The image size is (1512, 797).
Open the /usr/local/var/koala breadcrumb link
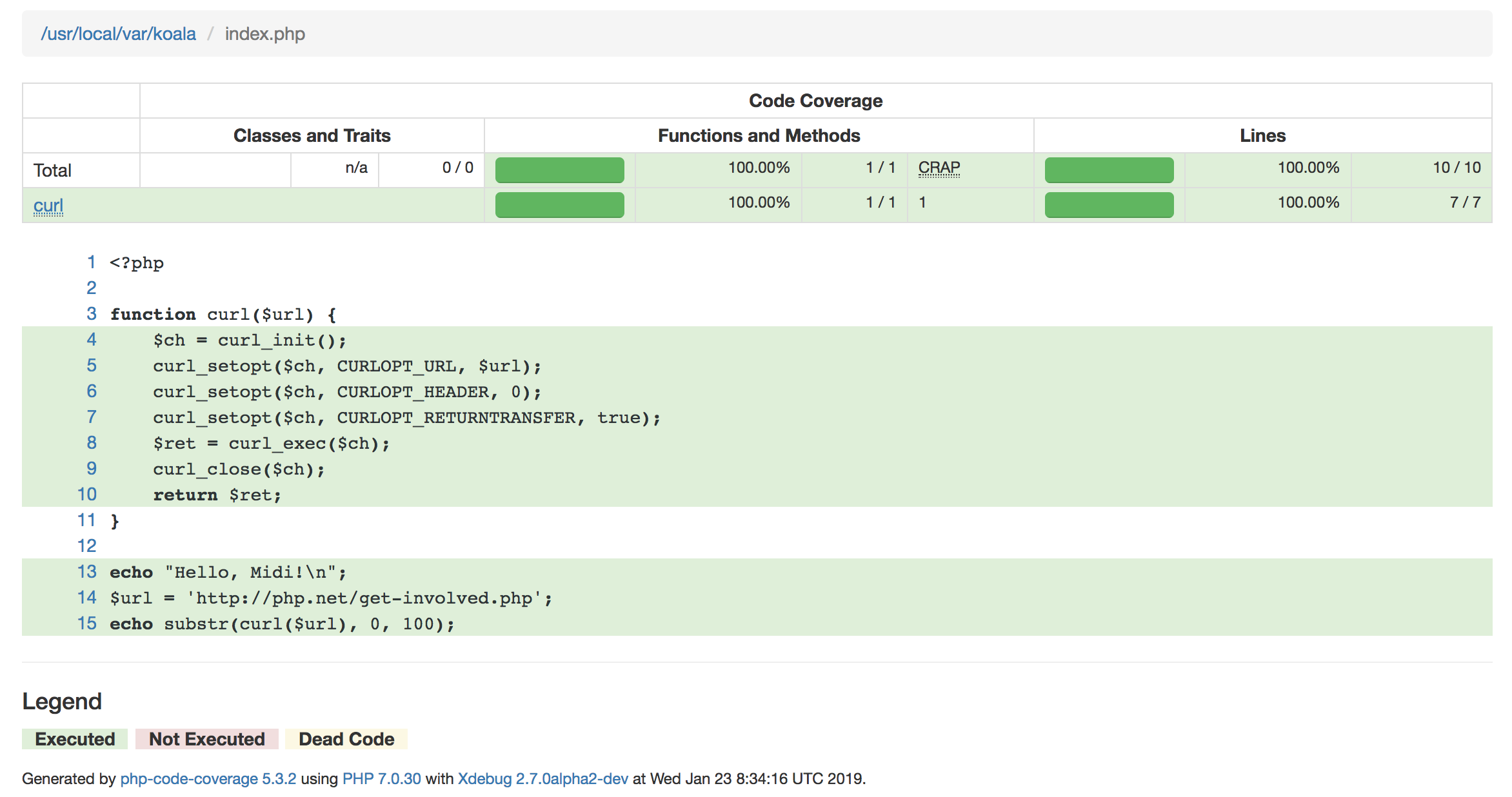pyautogui.click(x=118, y=34)
